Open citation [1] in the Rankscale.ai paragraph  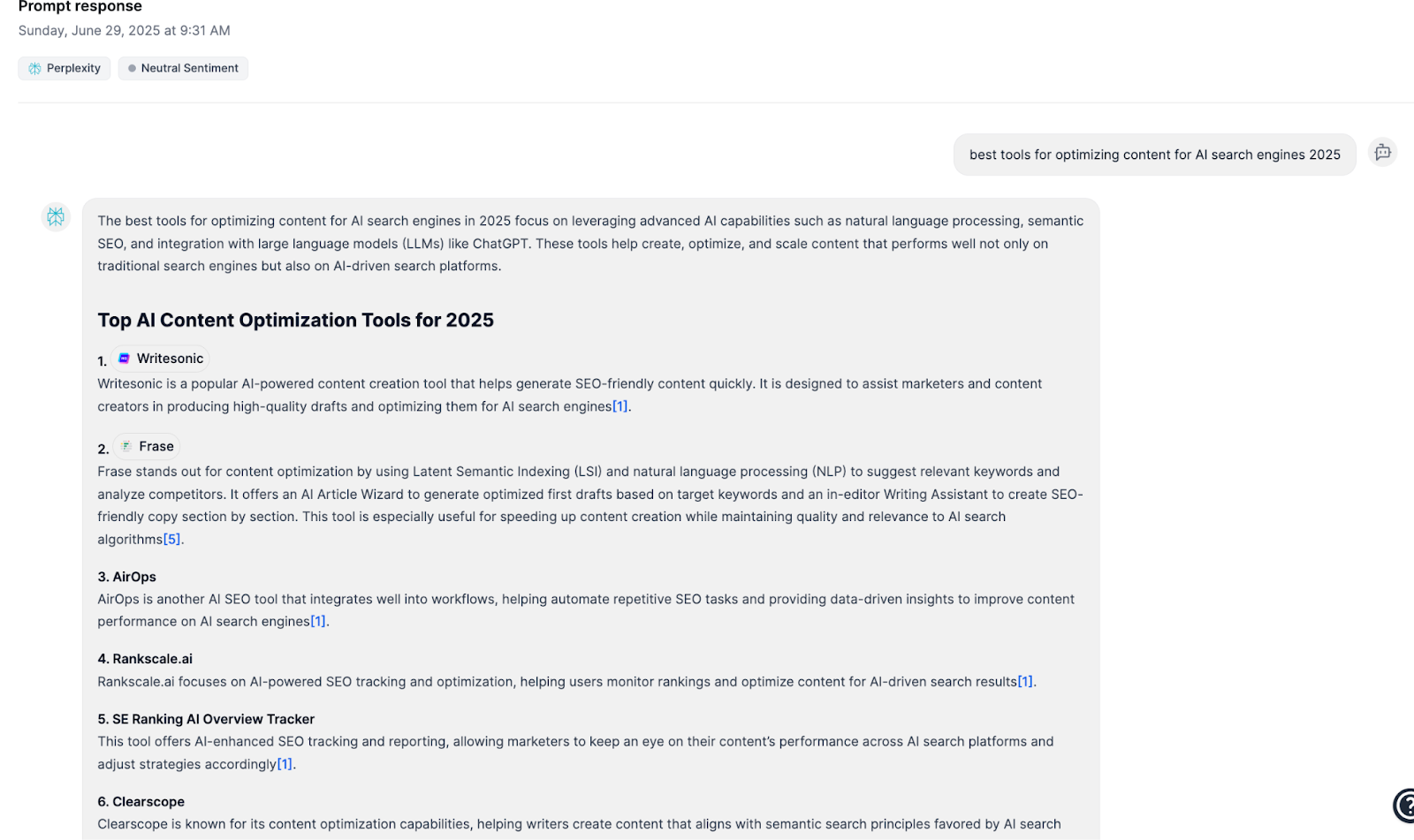(1025, 682)
